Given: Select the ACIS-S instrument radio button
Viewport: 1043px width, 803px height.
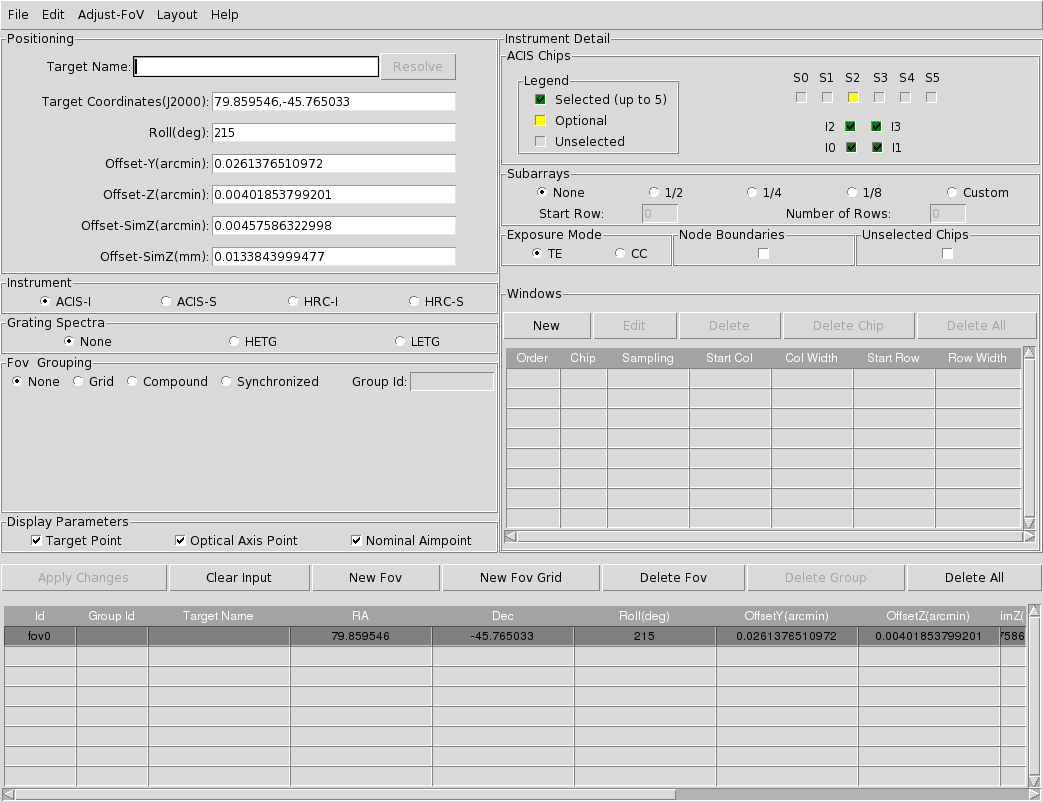Looking at the screenshot, I should pyautogui.click(x=167, y=302).
